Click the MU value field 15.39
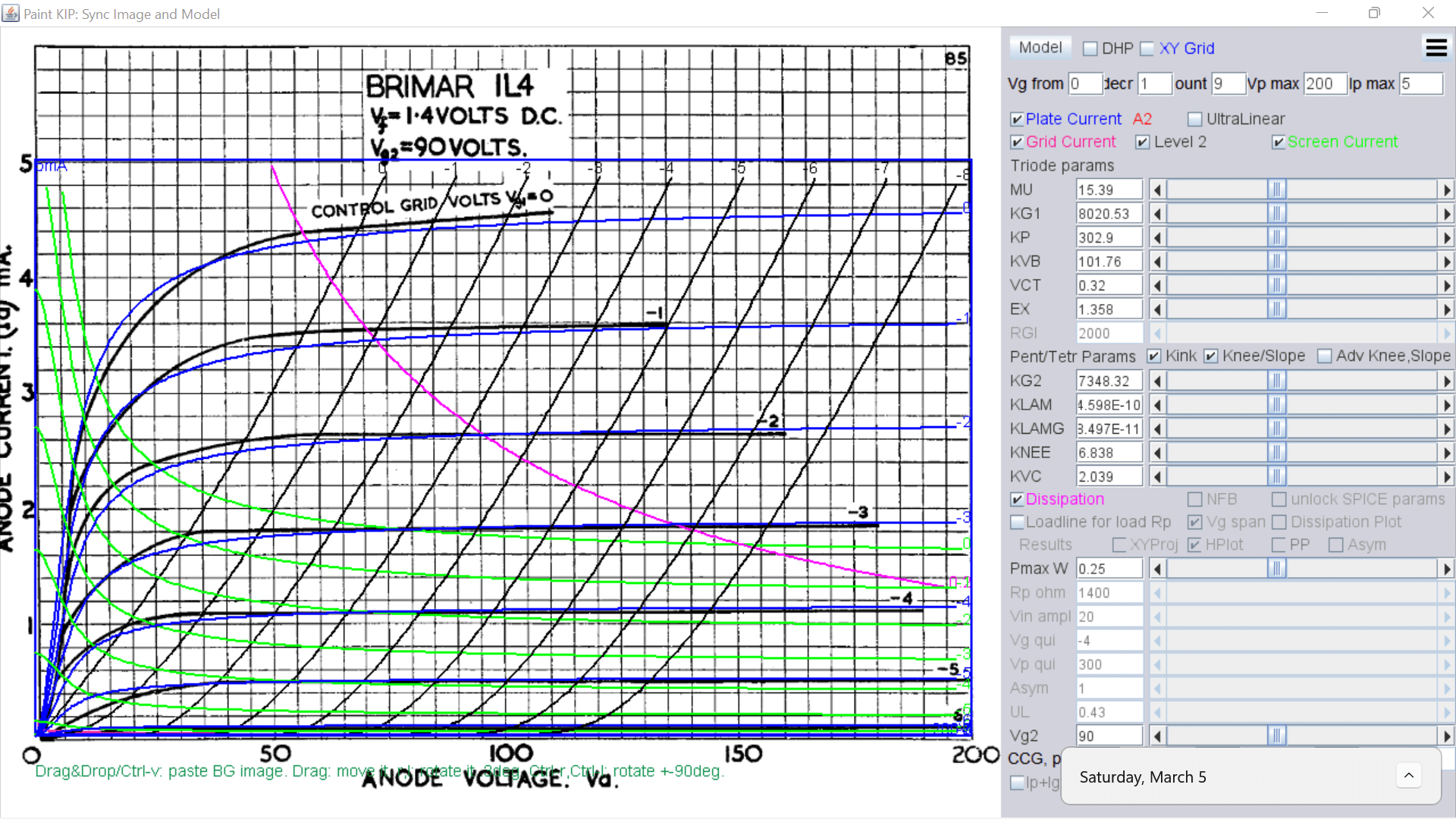This screenshot has height=819, width=1456. pos(1109,190)
